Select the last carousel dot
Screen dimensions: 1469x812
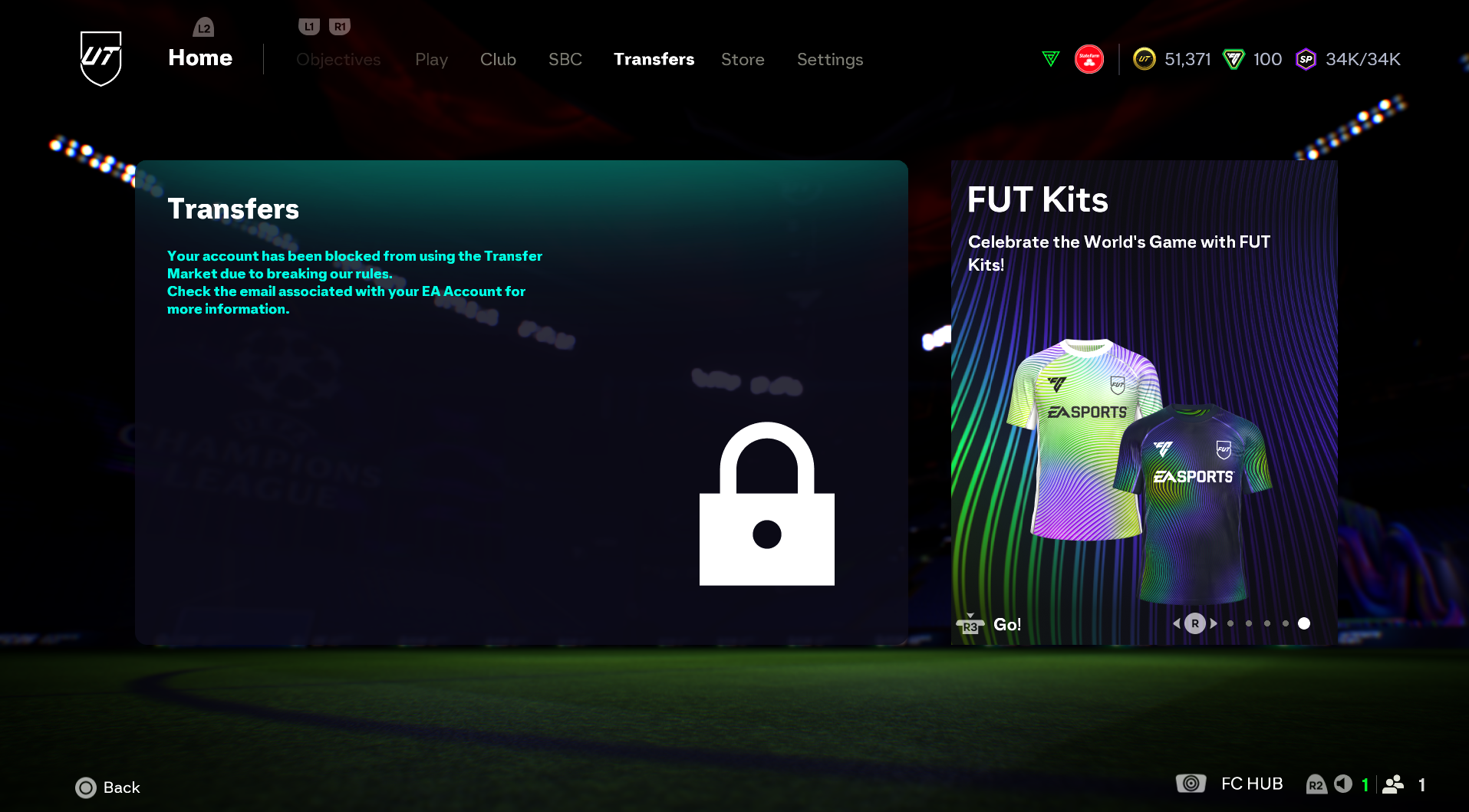click(x=1304, y=623)
